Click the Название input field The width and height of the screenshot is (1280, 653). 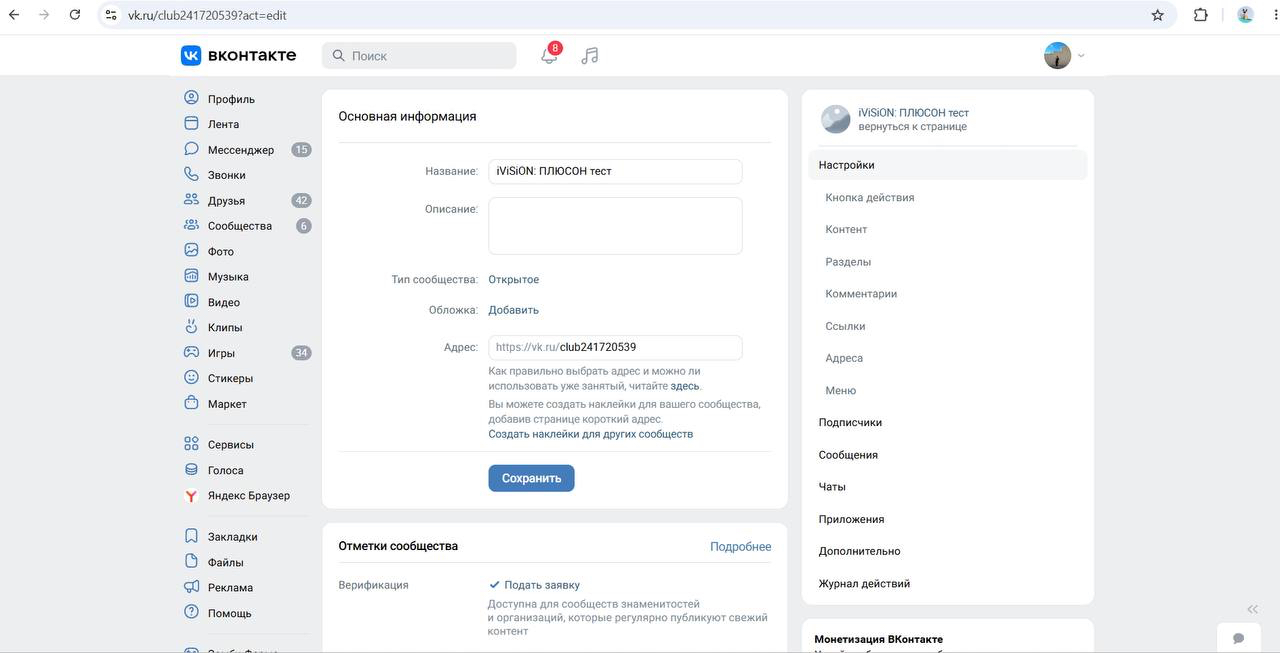[615, 171]
